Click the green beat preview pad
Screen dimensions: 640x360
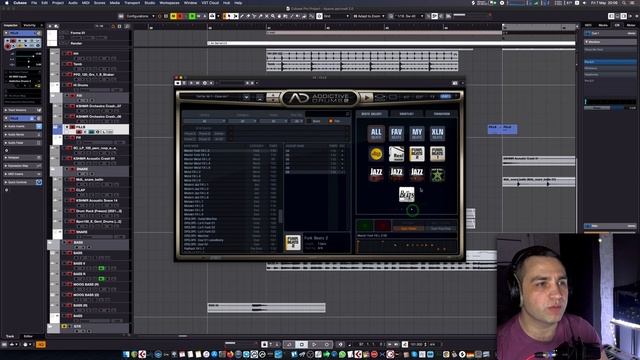[365, 225]
